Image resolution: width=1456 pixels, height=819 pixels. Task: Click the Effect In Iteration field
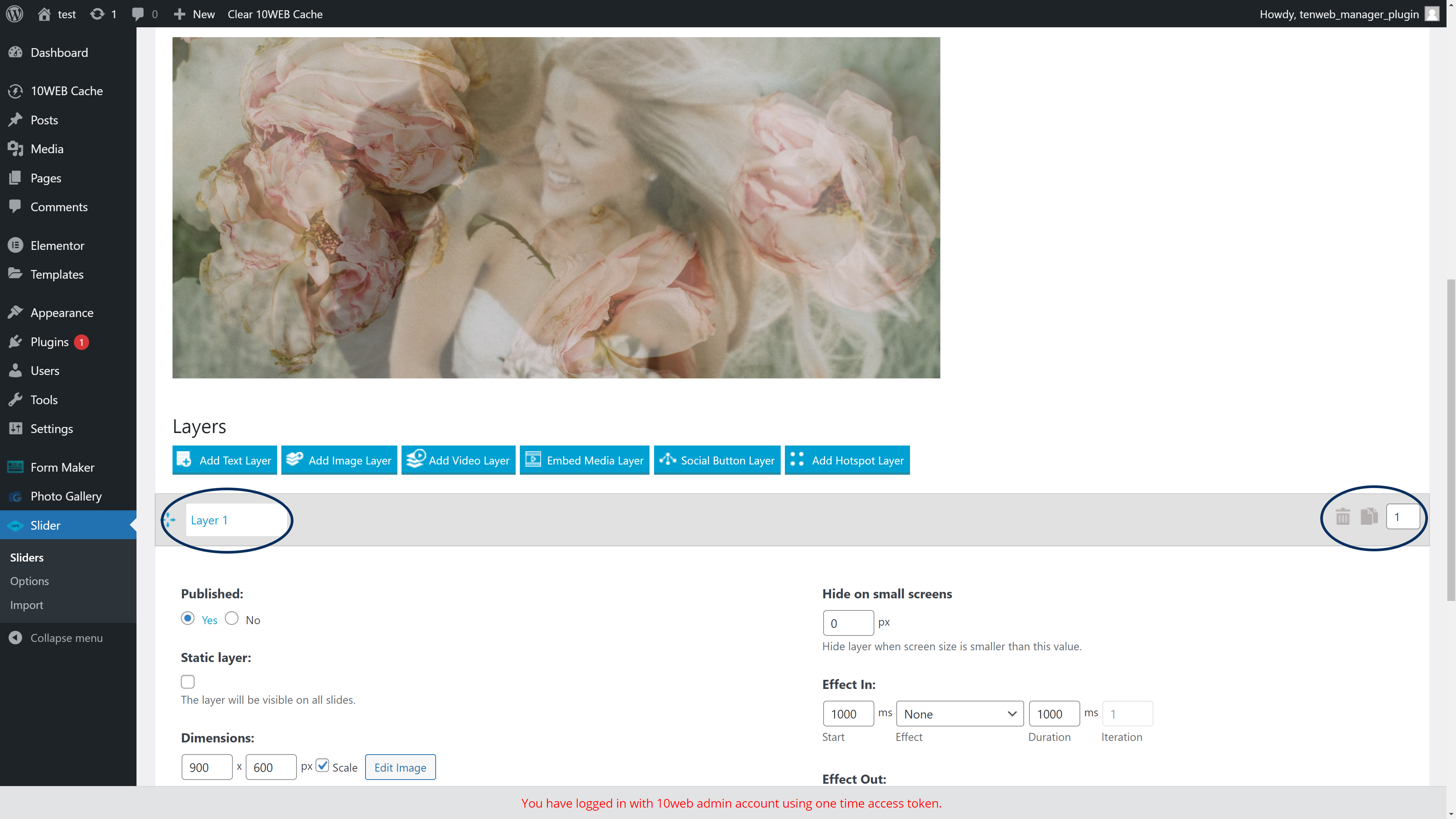tap(1127, 713)
